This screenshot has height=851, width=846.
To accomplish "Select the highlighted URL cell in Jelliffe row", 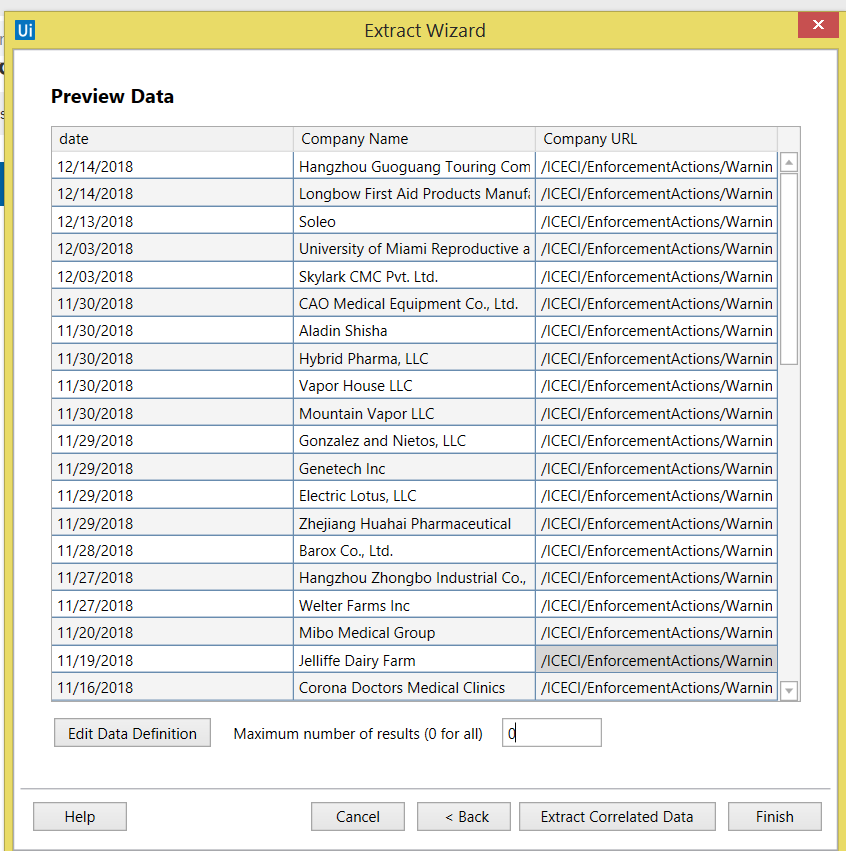I will 656,659.
